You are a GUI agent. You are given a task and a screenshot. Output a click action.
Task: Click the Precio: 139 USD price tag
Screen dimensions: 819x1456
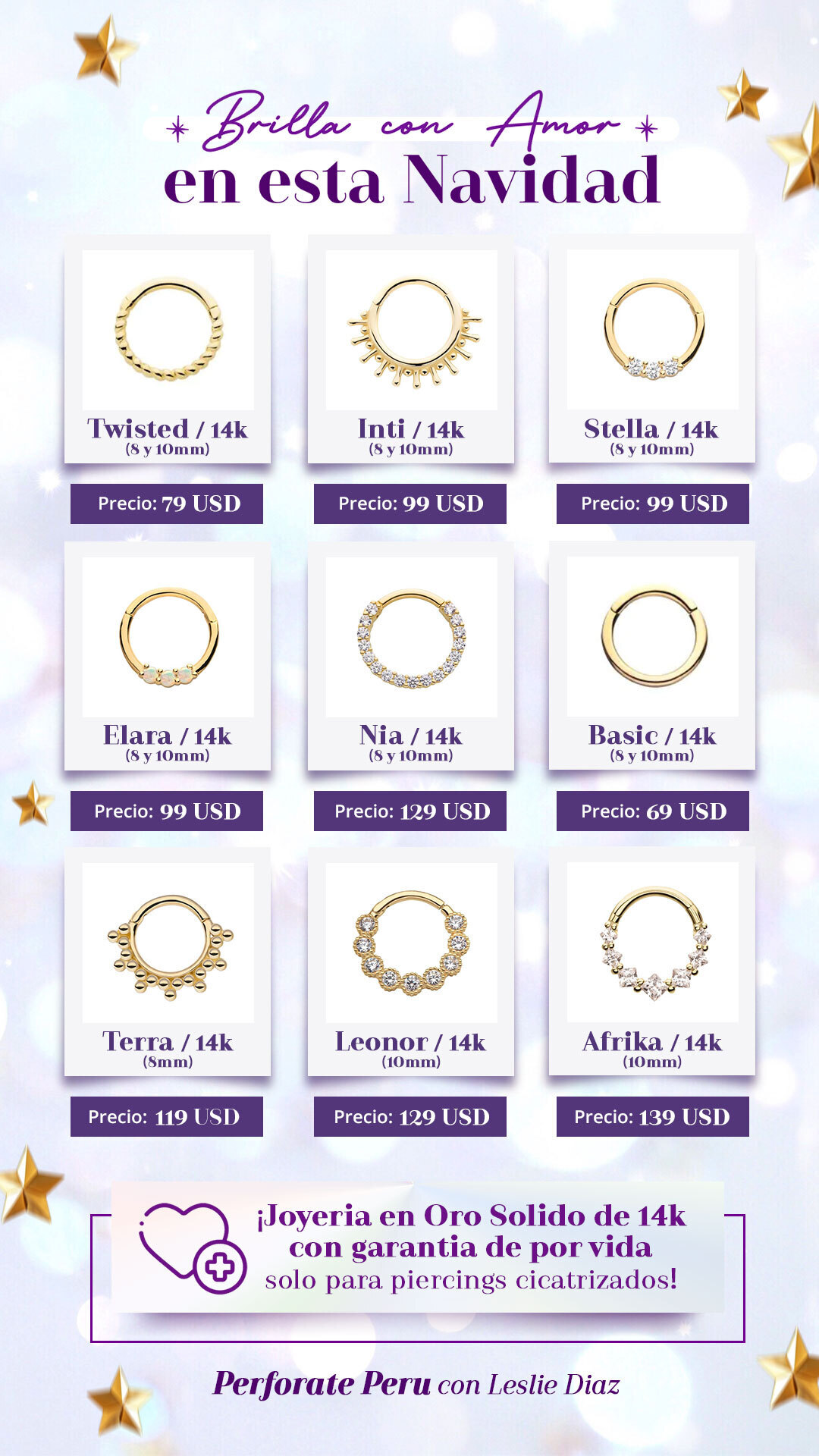click(653, 1116)
